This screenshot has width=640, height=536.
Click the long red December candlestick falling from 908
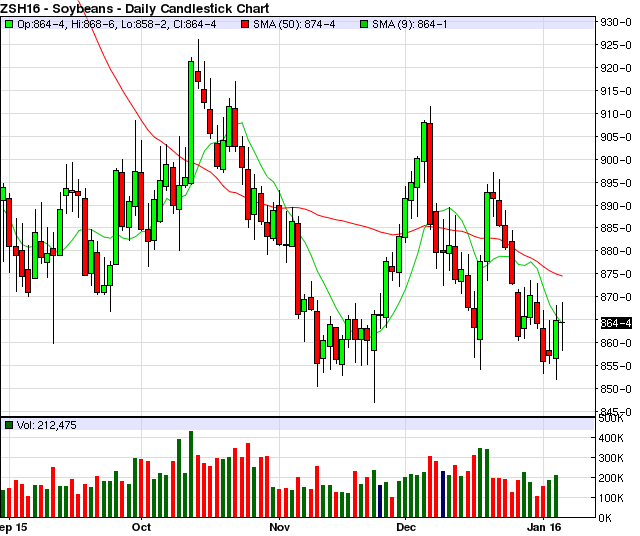click(x=430, y=173)
